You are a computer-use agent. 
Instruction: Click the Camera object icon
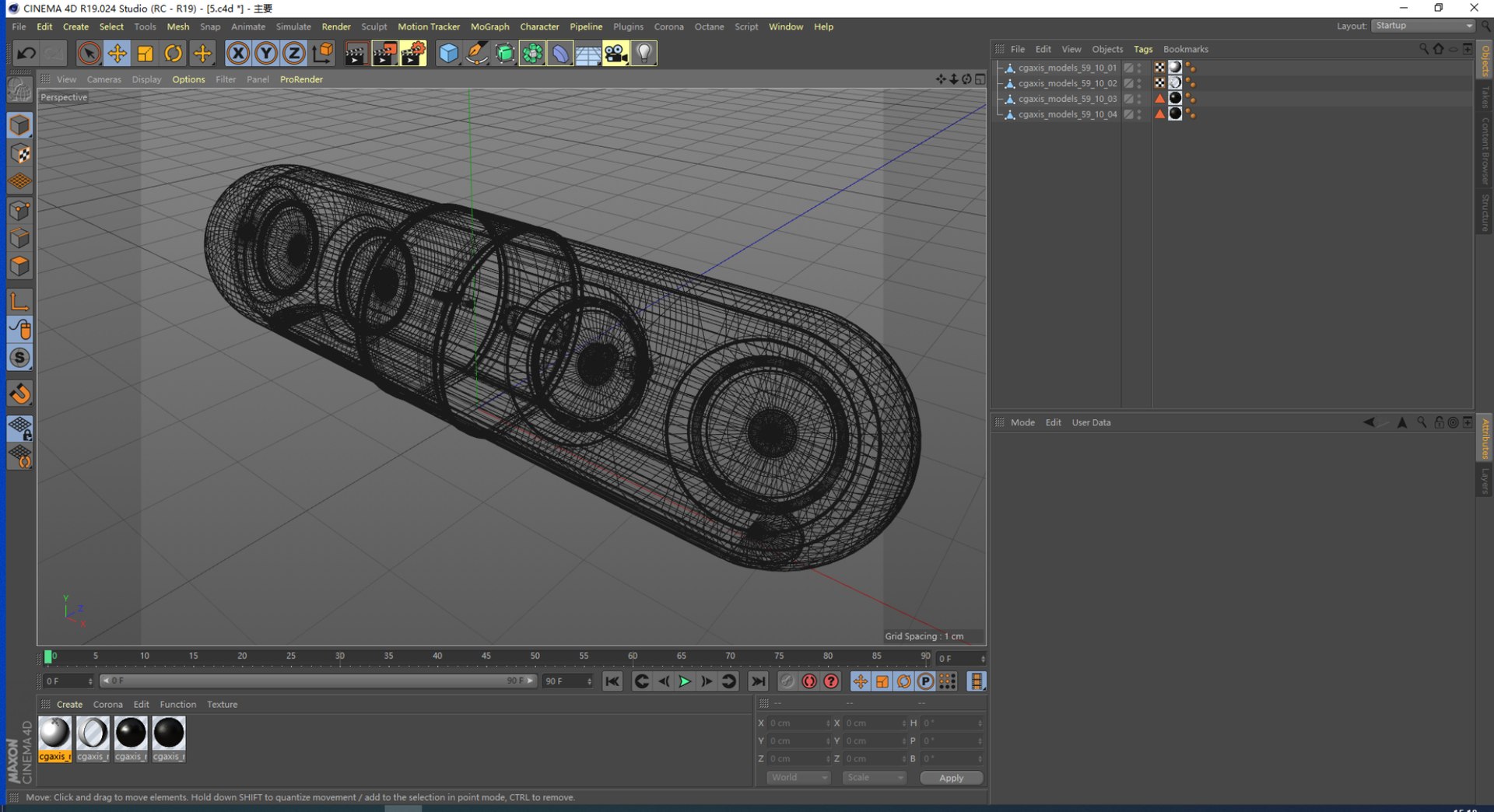tap(615, 54)
